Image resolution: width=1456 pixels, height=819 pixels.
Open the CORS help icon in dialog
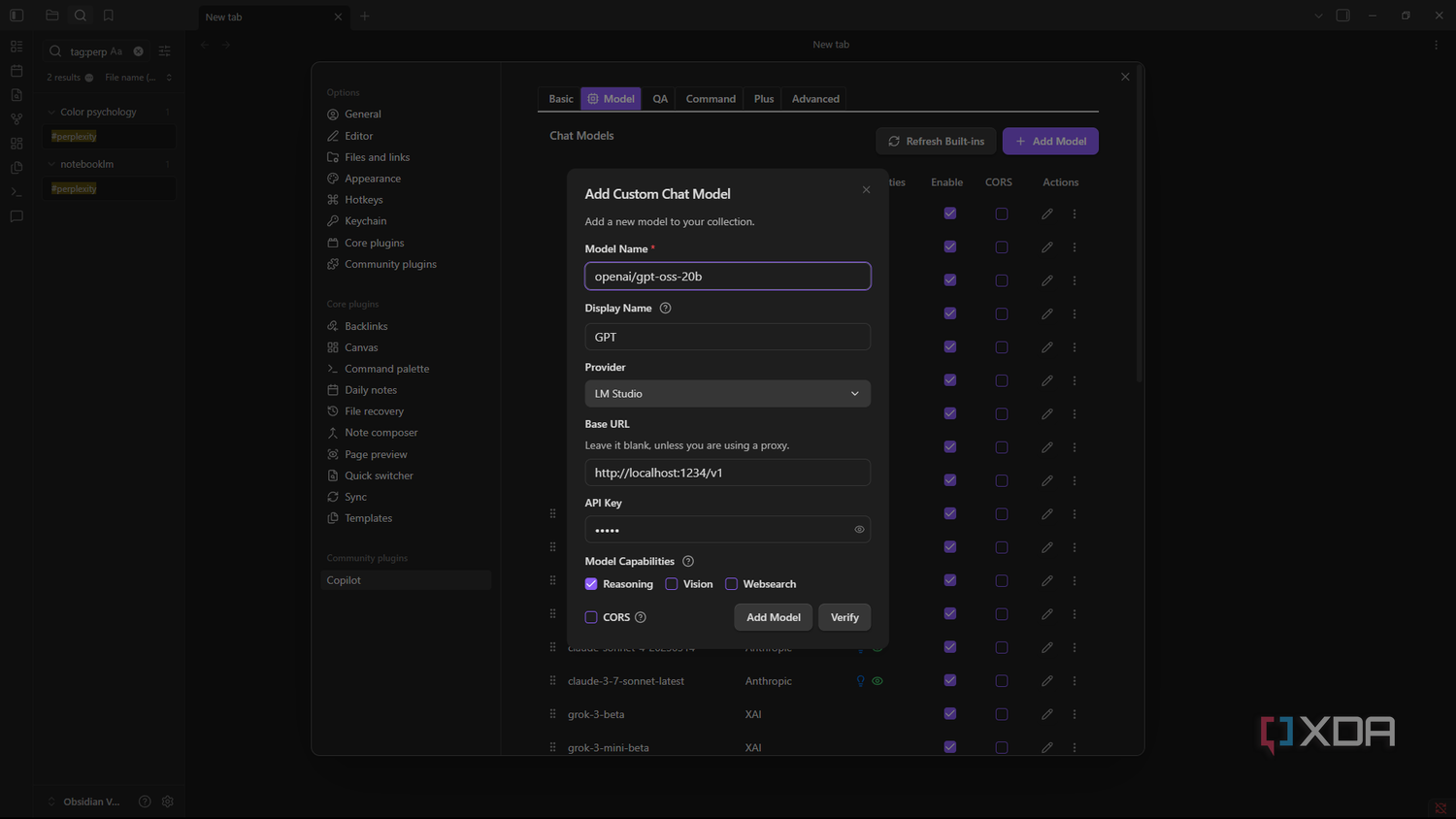click(641, 618)
